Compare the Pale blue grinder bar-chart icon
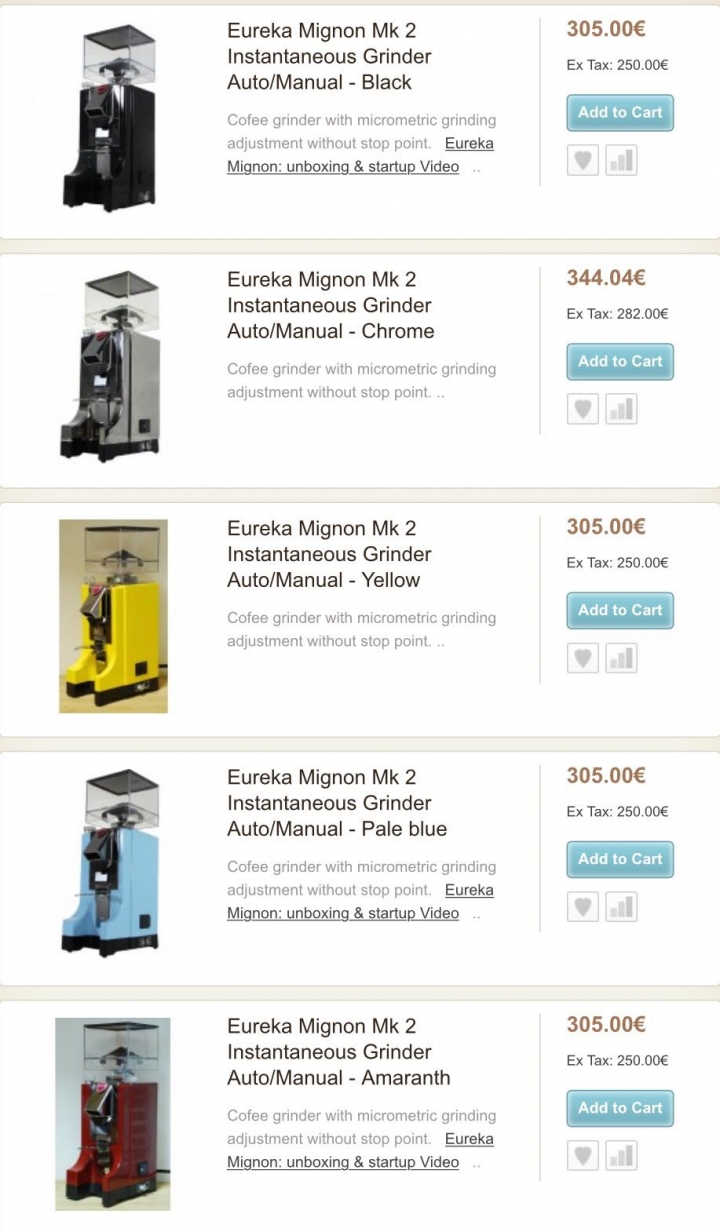This screenshot has height=1232, width=720. click(621, 907)
